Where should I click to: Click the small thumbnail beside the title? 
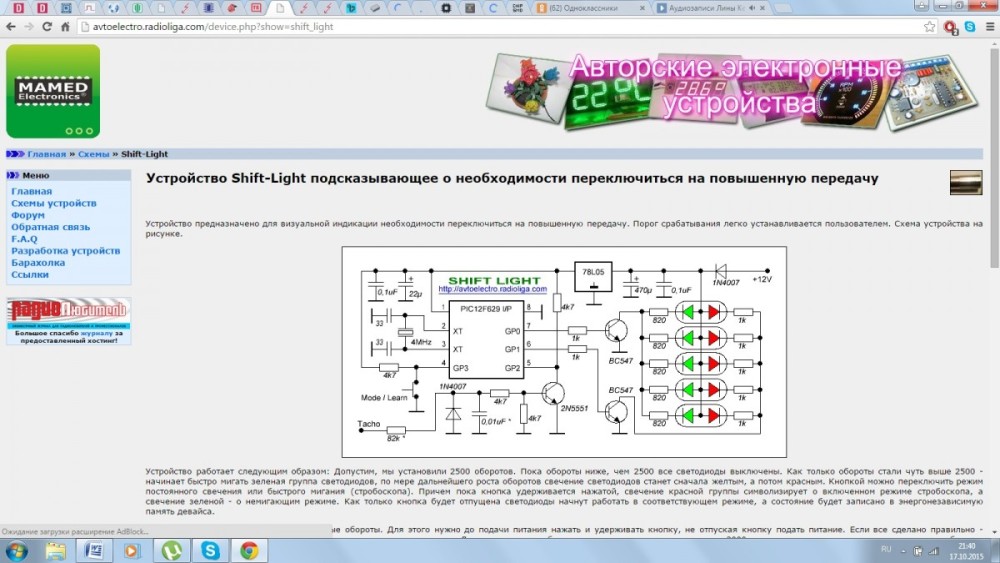[966, 182]
